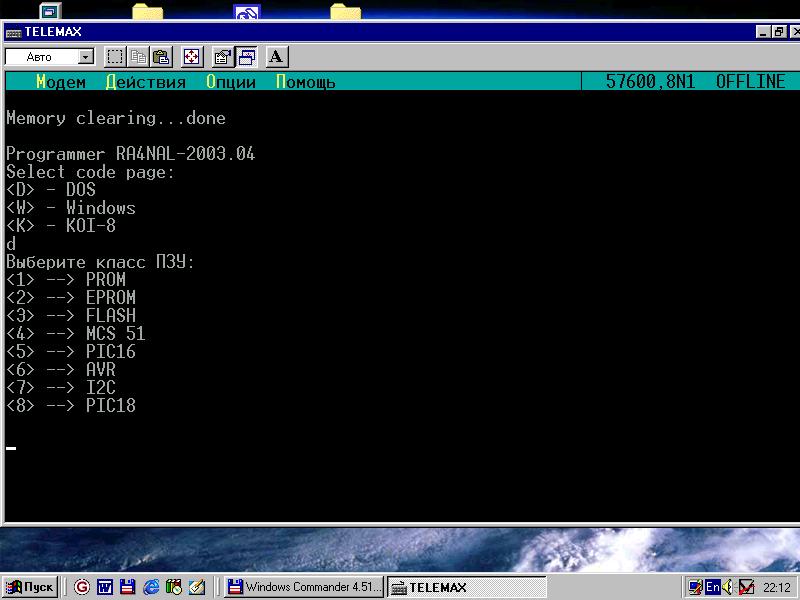Open the En language indicator in tray
This screenshot has height=600, width=800.
click(712, 588)
